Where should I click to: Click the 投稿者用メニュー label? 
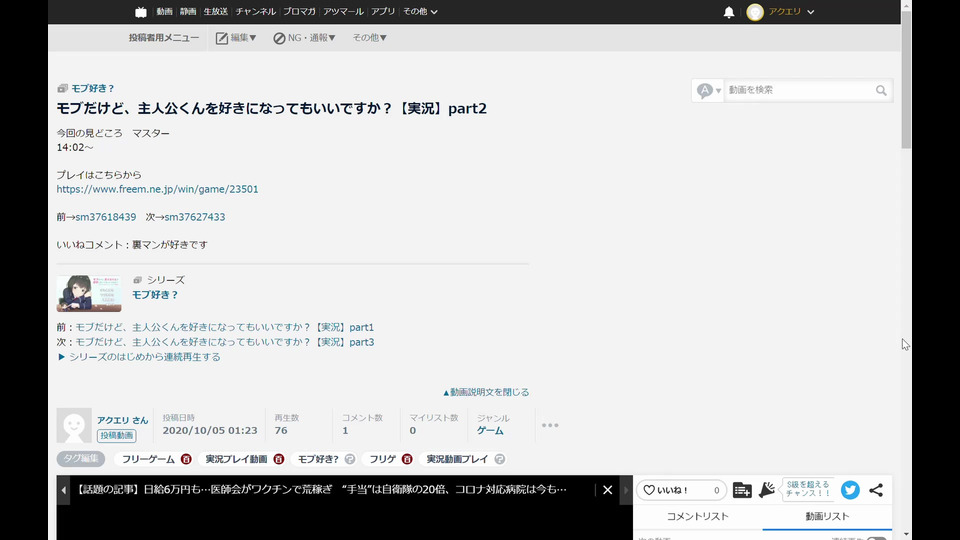pos(163,38)
